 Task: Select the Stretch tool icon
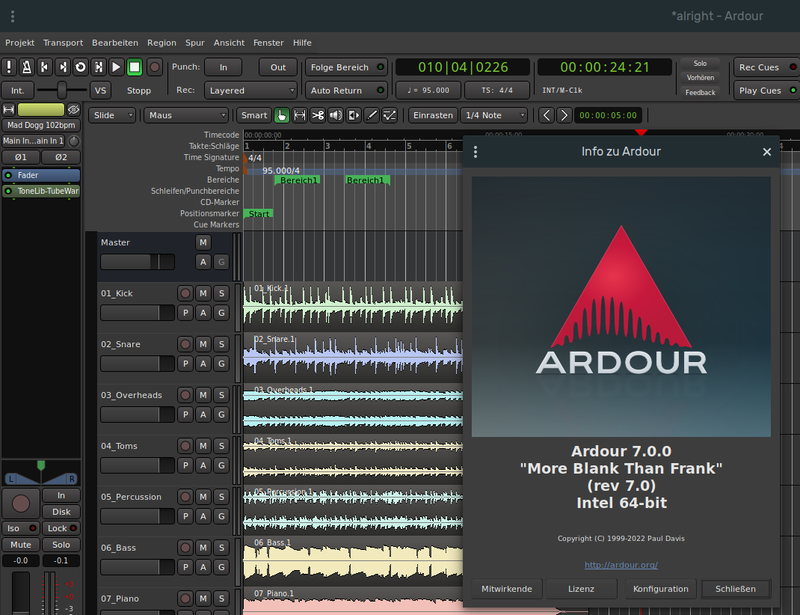353,115
